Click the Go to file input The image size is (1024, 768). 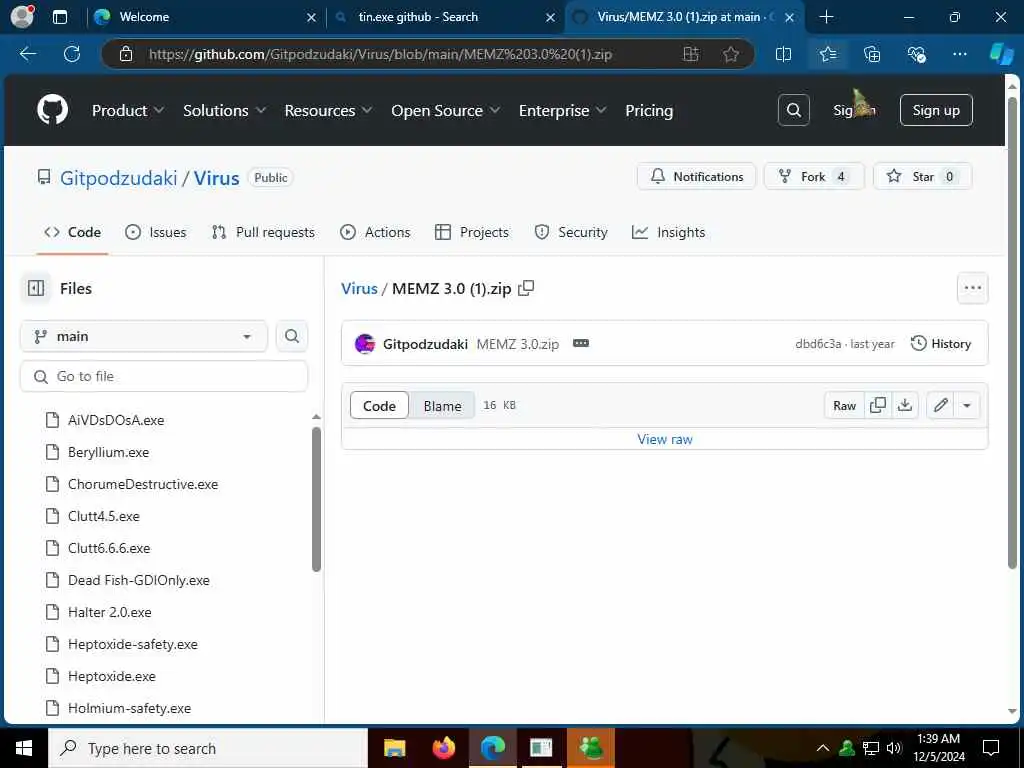pyautogui.click(x=164, y=376)
